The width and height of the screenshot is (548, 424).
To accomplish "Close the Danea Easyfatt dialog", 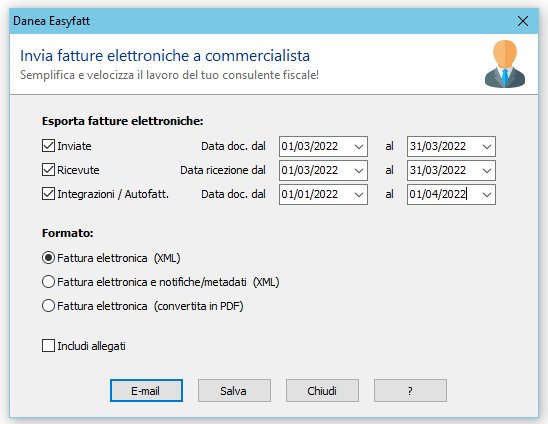I will [523, 21].
